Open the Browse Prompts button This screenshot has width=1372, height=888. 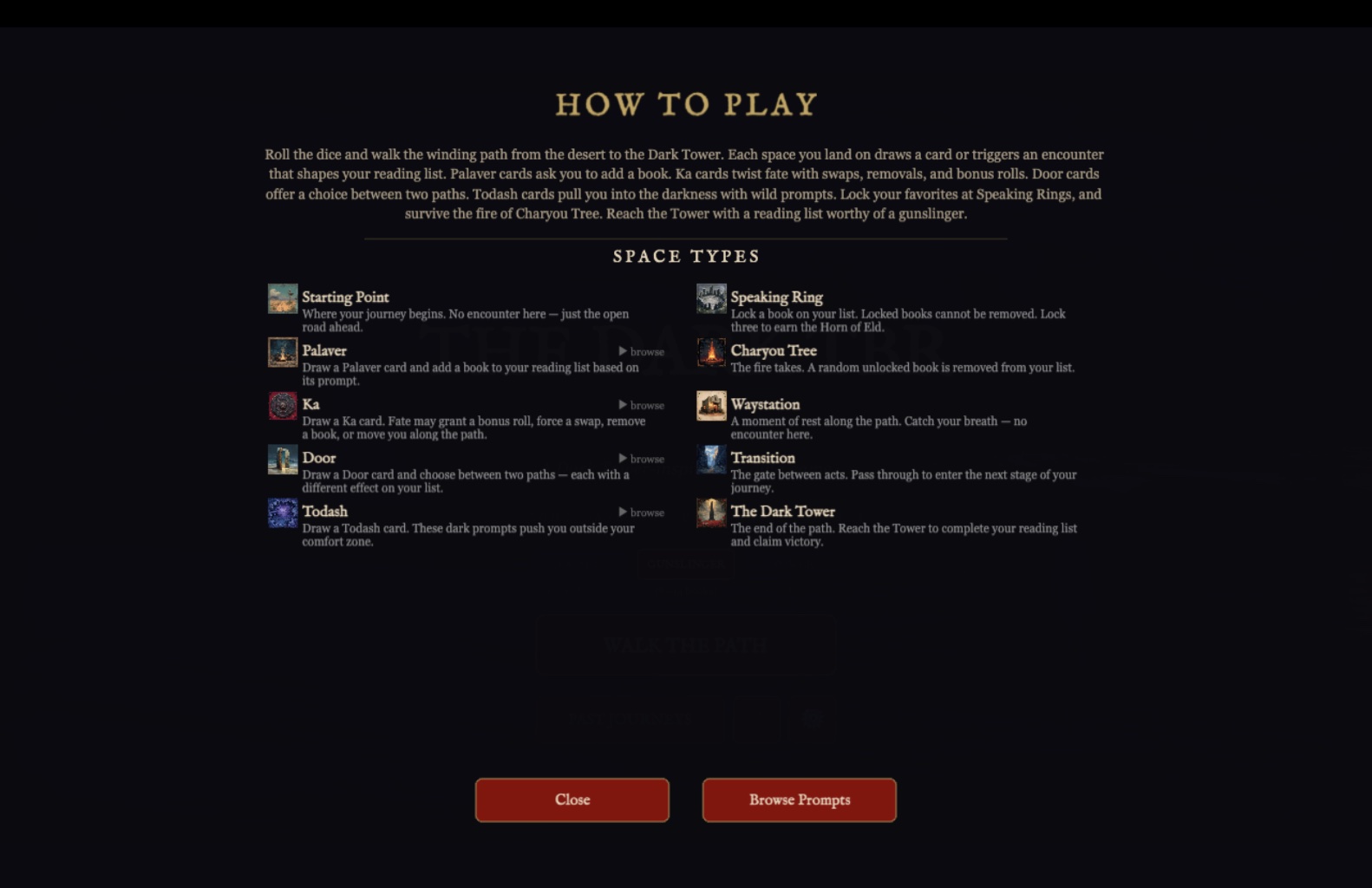[x=800, y=800]
